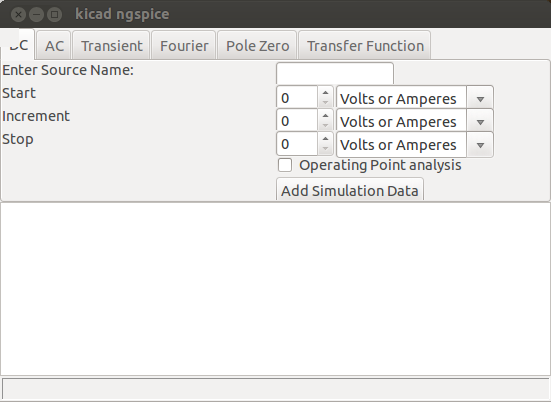Screen dimensions: 551x402
Task: Click the large white output text area
Action: 276,289
